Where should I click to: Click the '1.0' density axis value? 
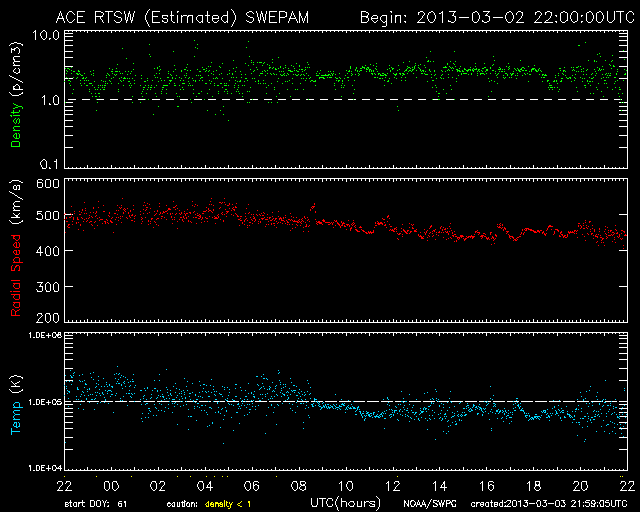50,100
